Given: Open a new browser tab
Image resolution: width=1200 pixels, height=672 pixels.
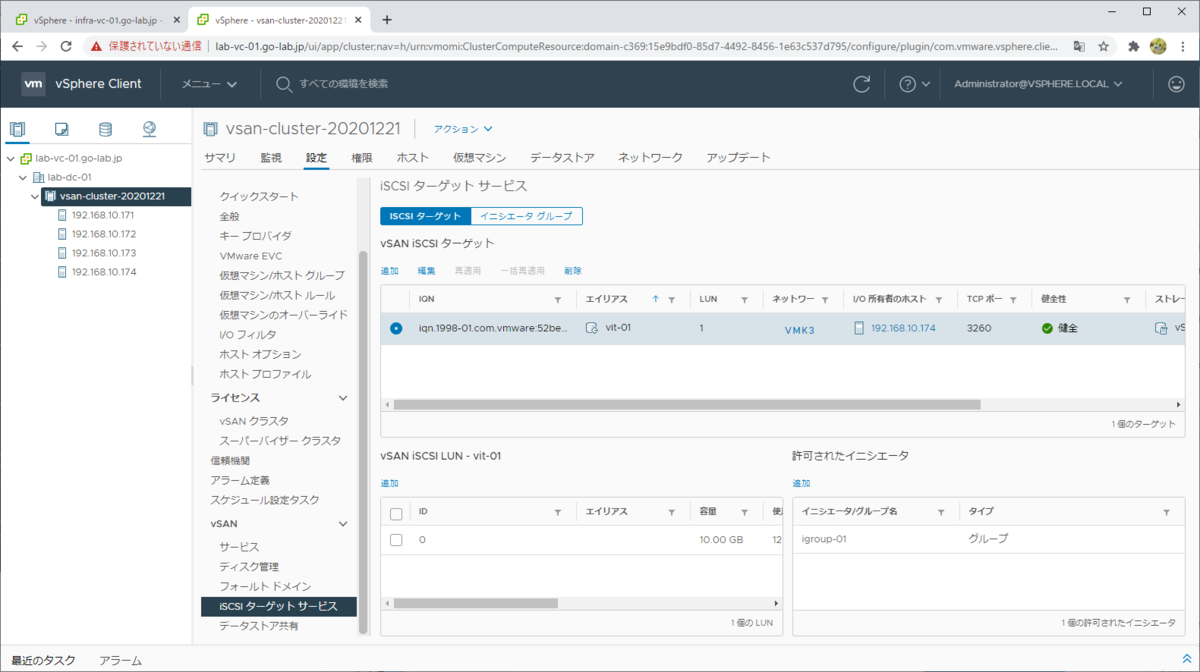Looking at the screenshot, I should pos(387,19).
